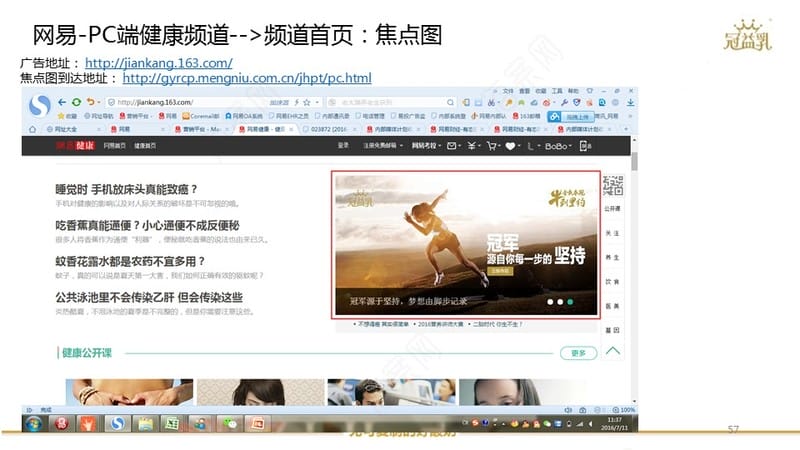
Task: Expand the BoBo dropdown
Action: tap(558, 146)
